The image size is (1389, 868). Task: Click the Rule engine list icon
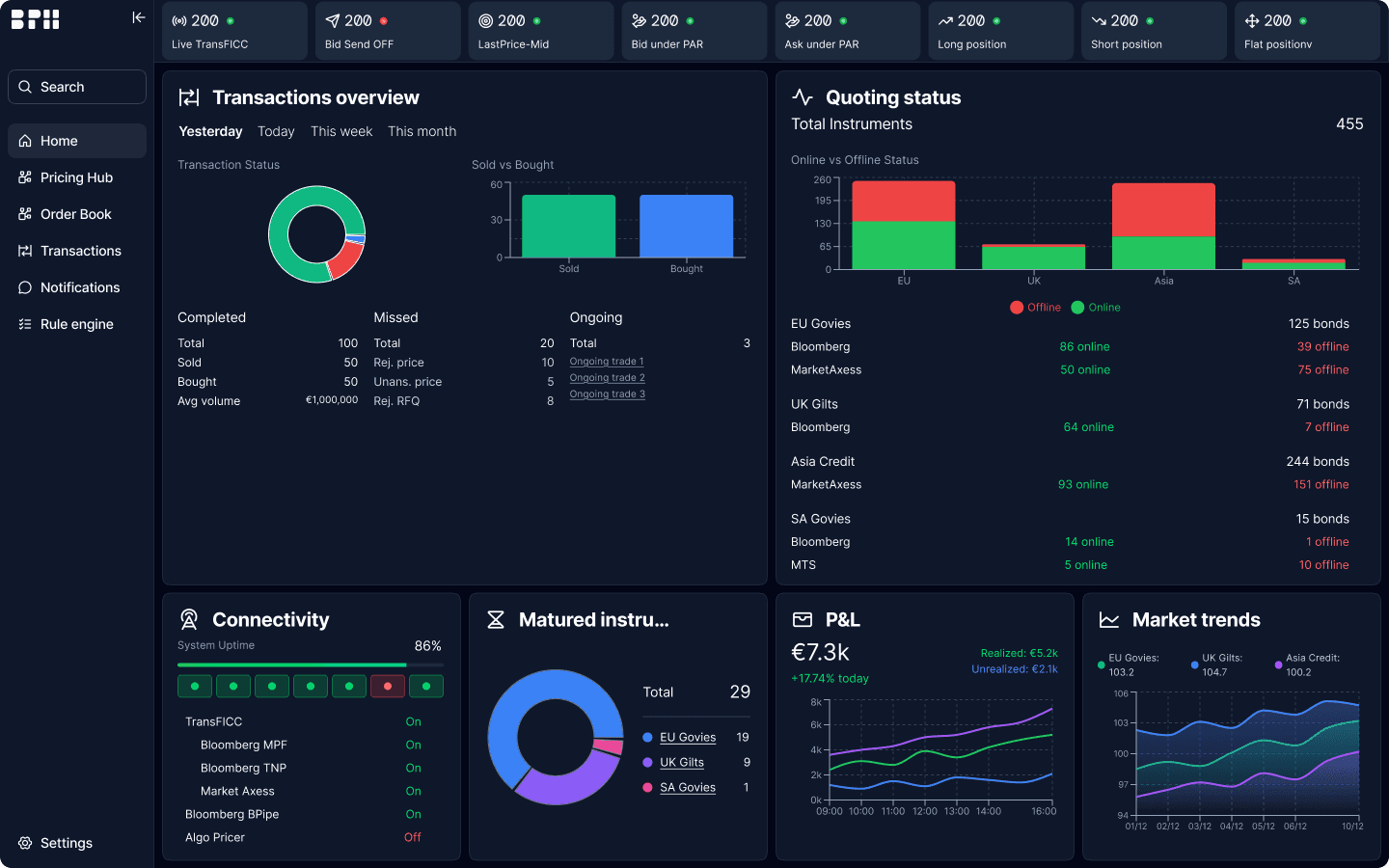[x=25, y=324]
